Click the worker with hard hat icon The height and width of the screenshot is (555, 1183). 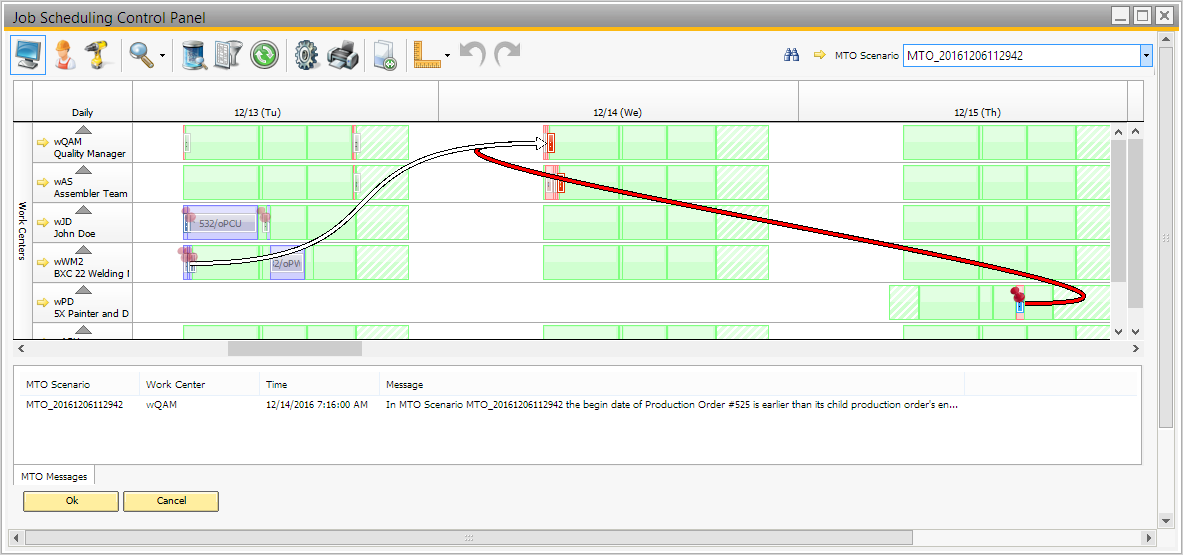(x=64, y=55)
